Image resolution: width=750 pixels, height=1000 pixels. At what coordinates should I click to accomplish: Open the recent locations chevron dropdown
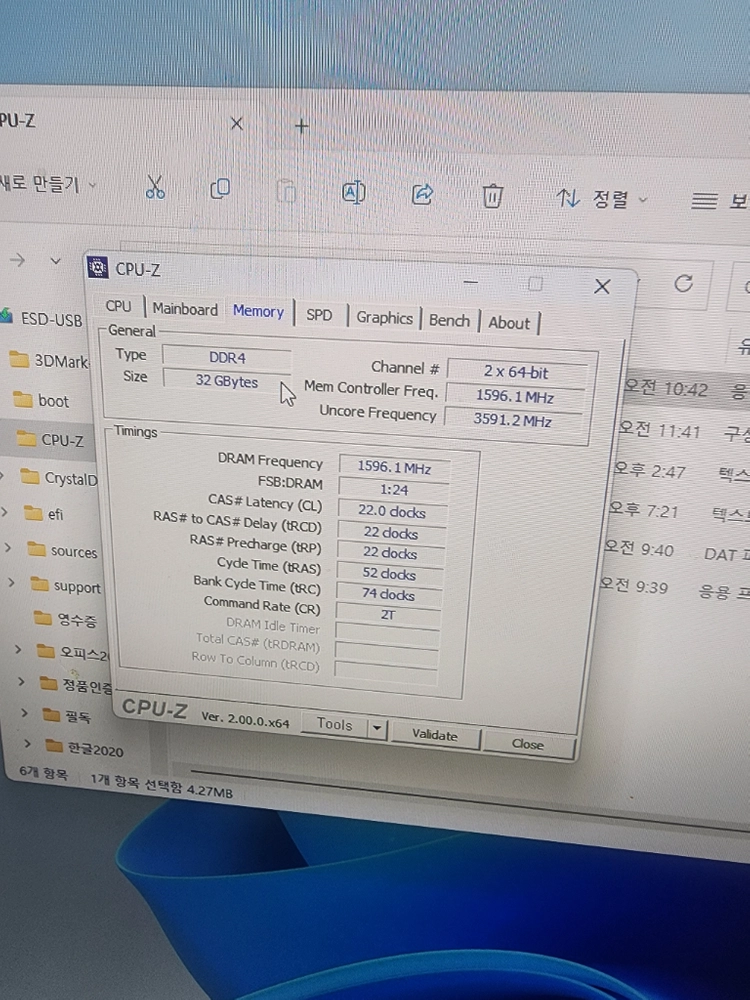55,261
